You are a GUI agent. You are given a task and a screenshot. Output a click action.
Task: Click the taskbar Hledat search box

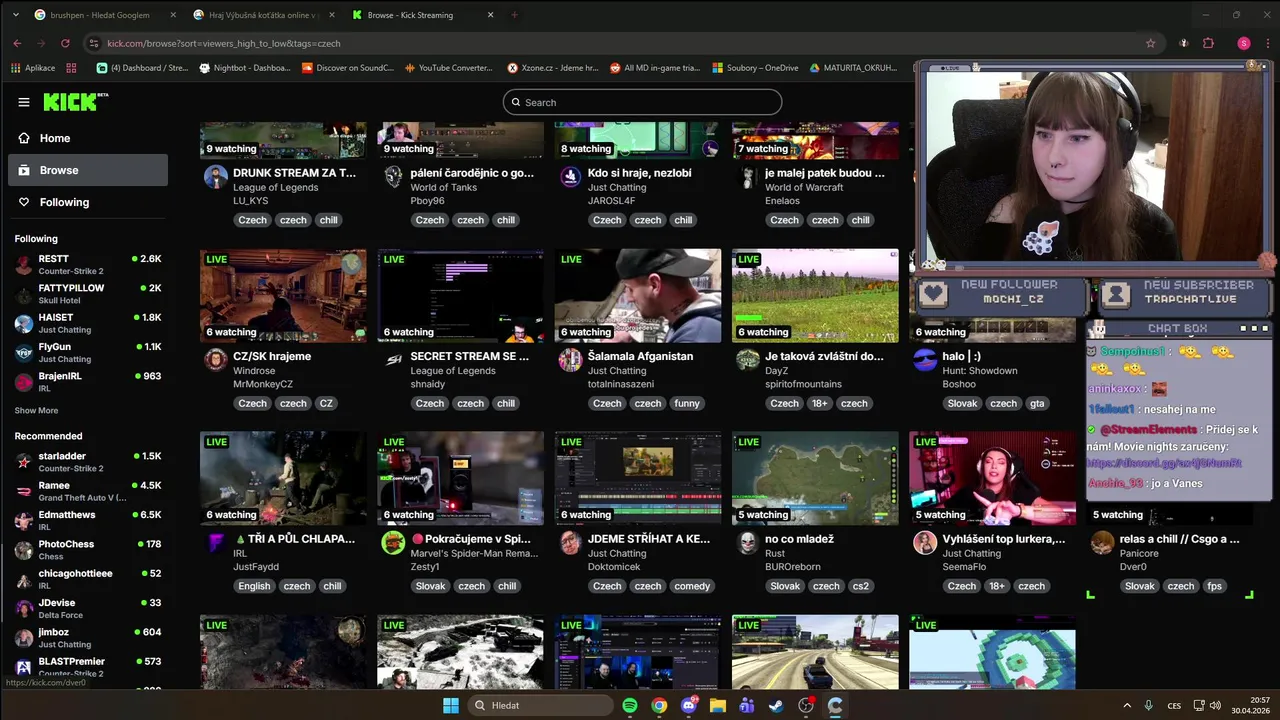[x=541, y=705]
